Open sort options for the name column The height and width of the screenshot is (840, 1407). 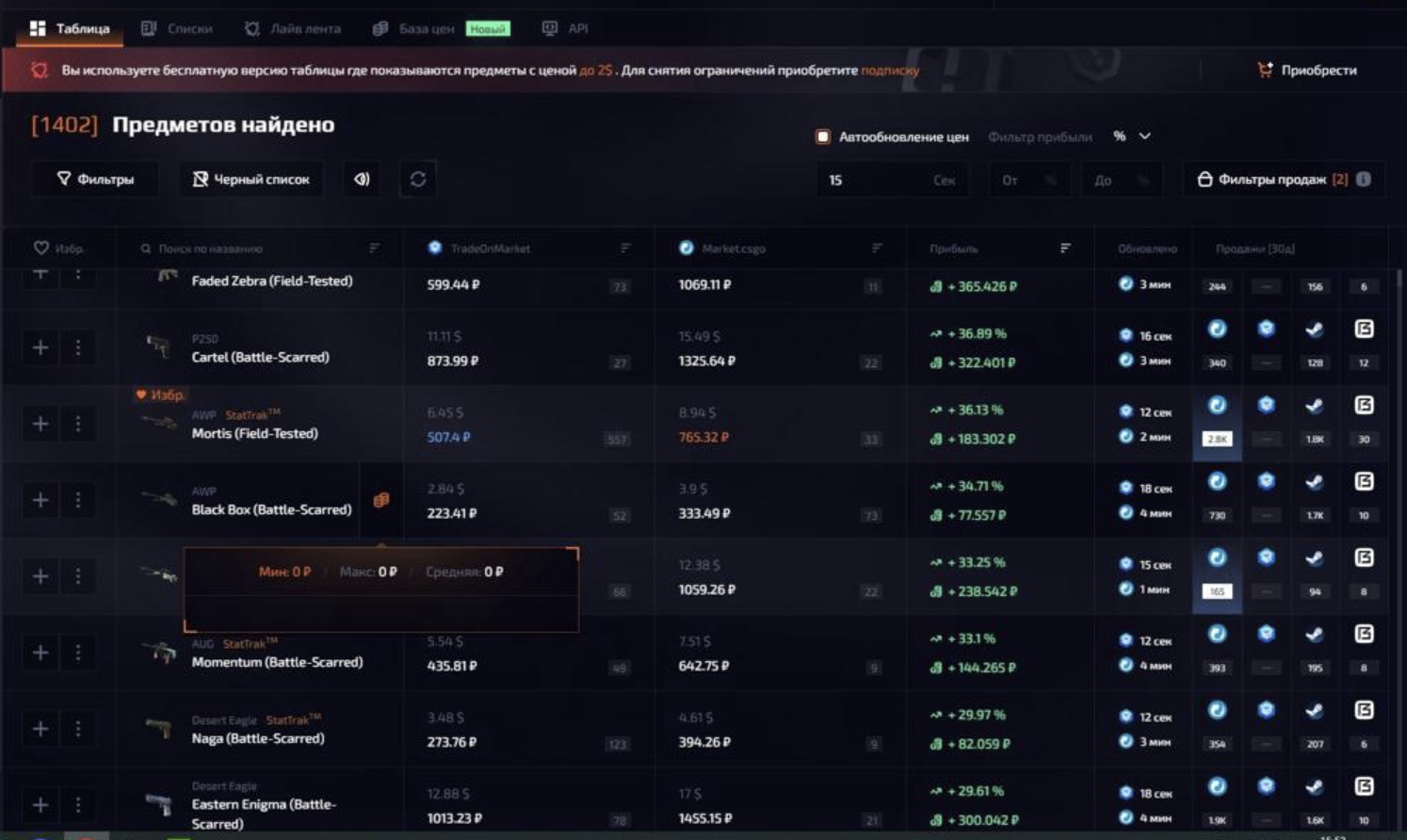coord(375,248)
